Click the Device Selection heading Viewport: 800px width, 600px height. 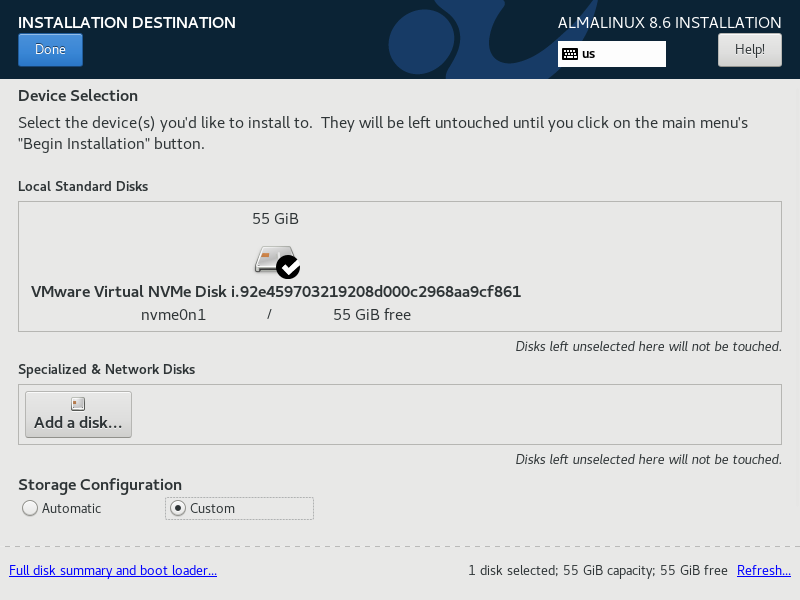(78, 96)
